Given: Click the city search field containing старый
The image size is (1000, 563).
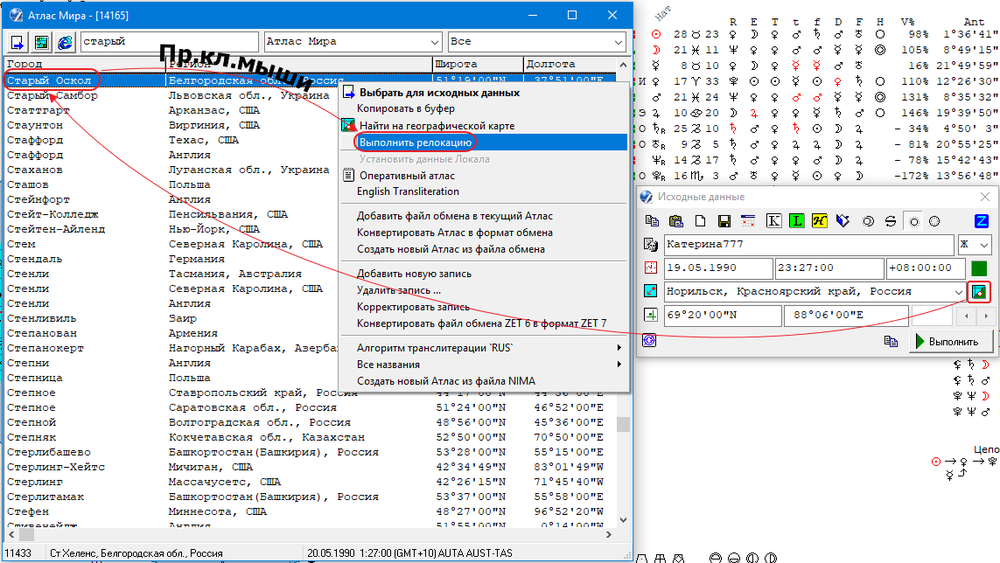Looking at the screenshot, I should (x=169, y=42).
